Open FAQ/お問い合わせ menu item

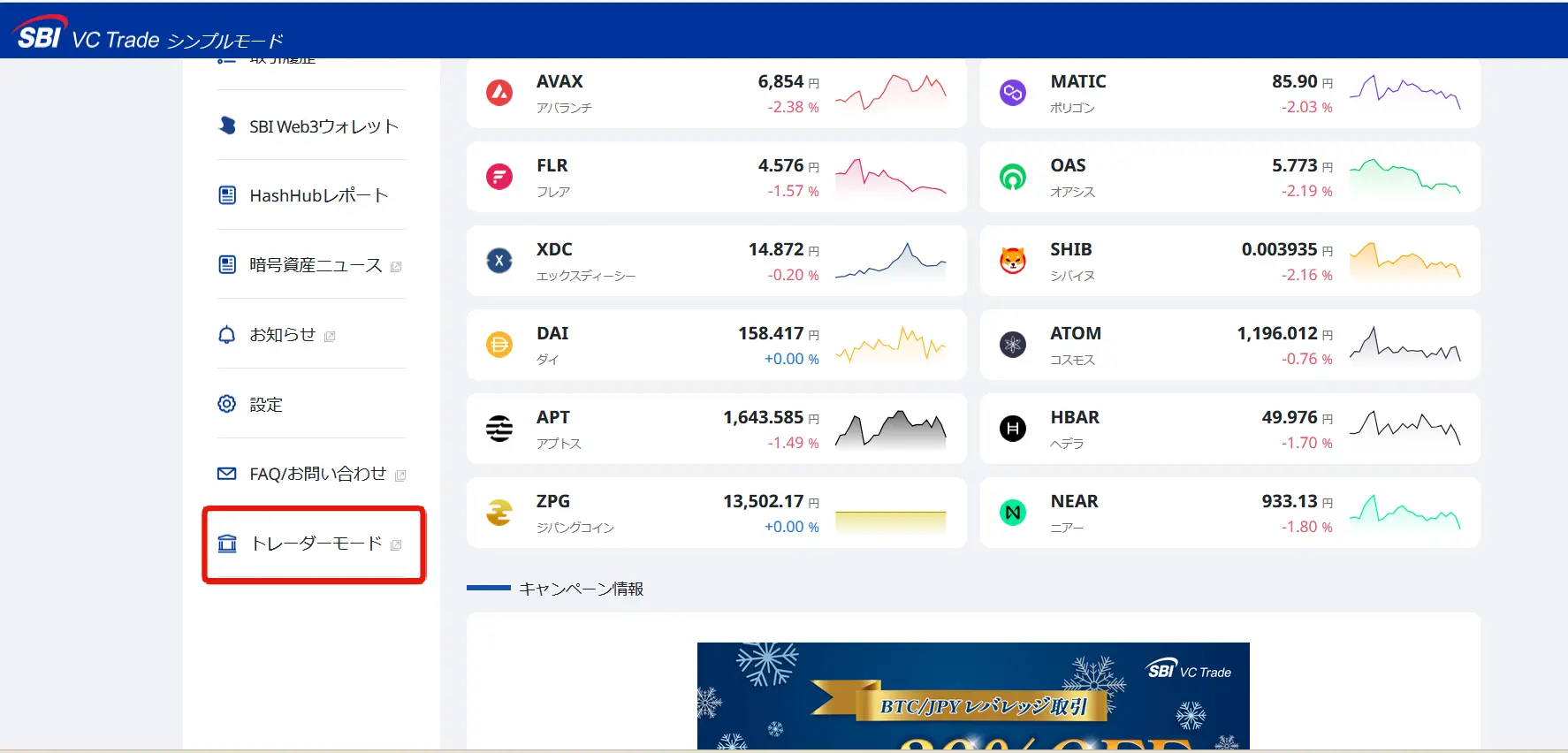[311, 474]
